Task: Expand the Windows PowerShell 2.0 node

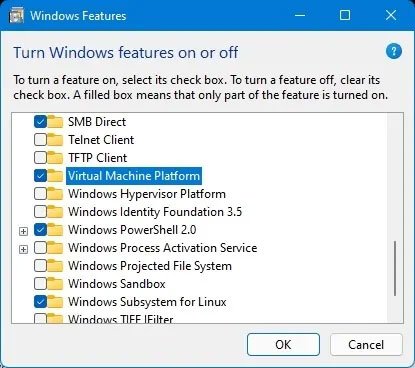Action: (x=23, y=231)
